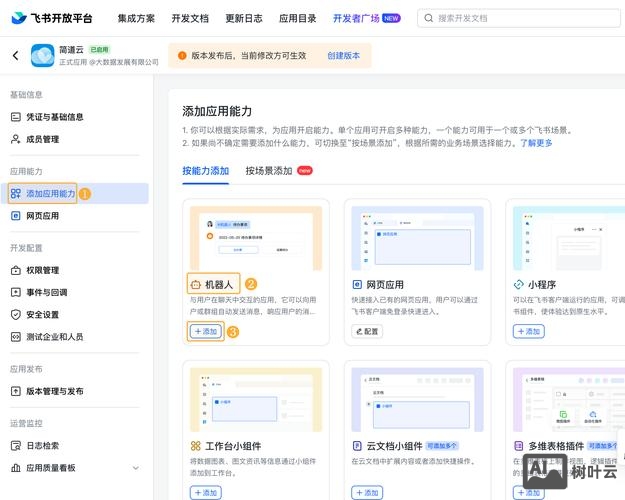Click the 应用质量看板 chart icon
The width and height of the screenshot is (625, 500).
(16, 468)
